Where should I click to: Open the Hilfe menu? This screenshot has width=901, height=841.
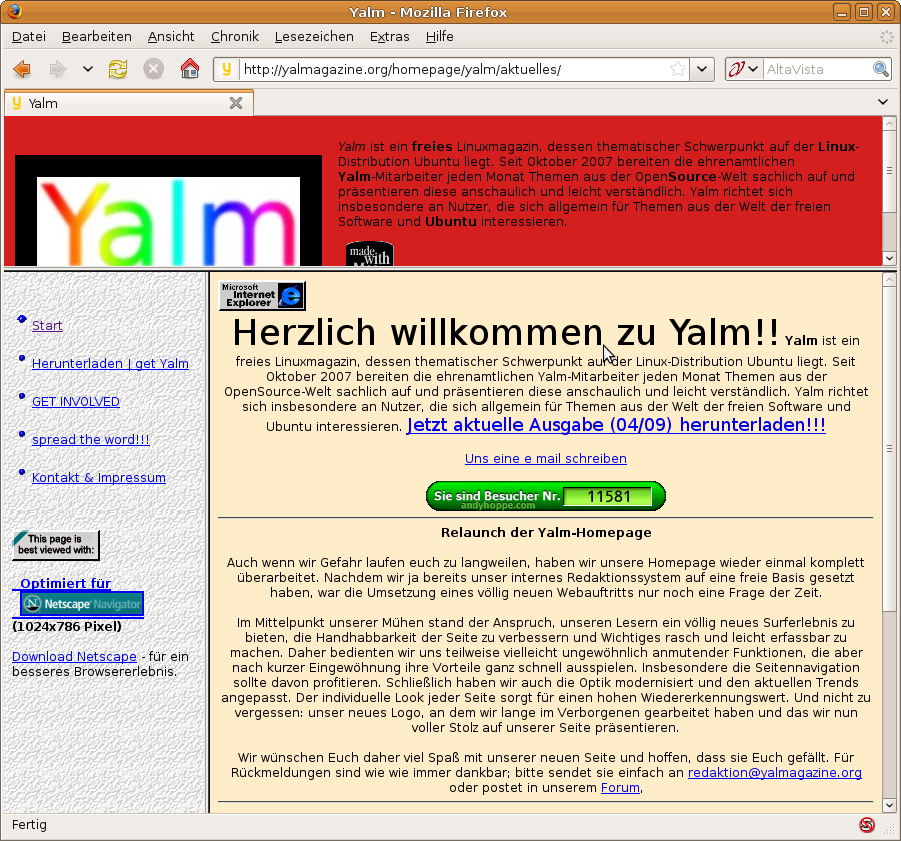440,37
